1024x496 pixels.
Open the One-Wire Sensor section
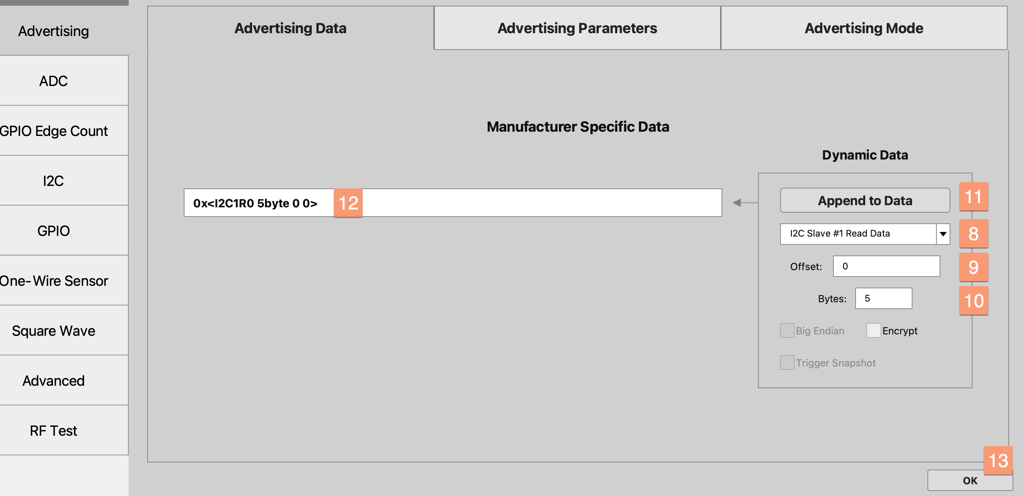[x=54, y=281]
